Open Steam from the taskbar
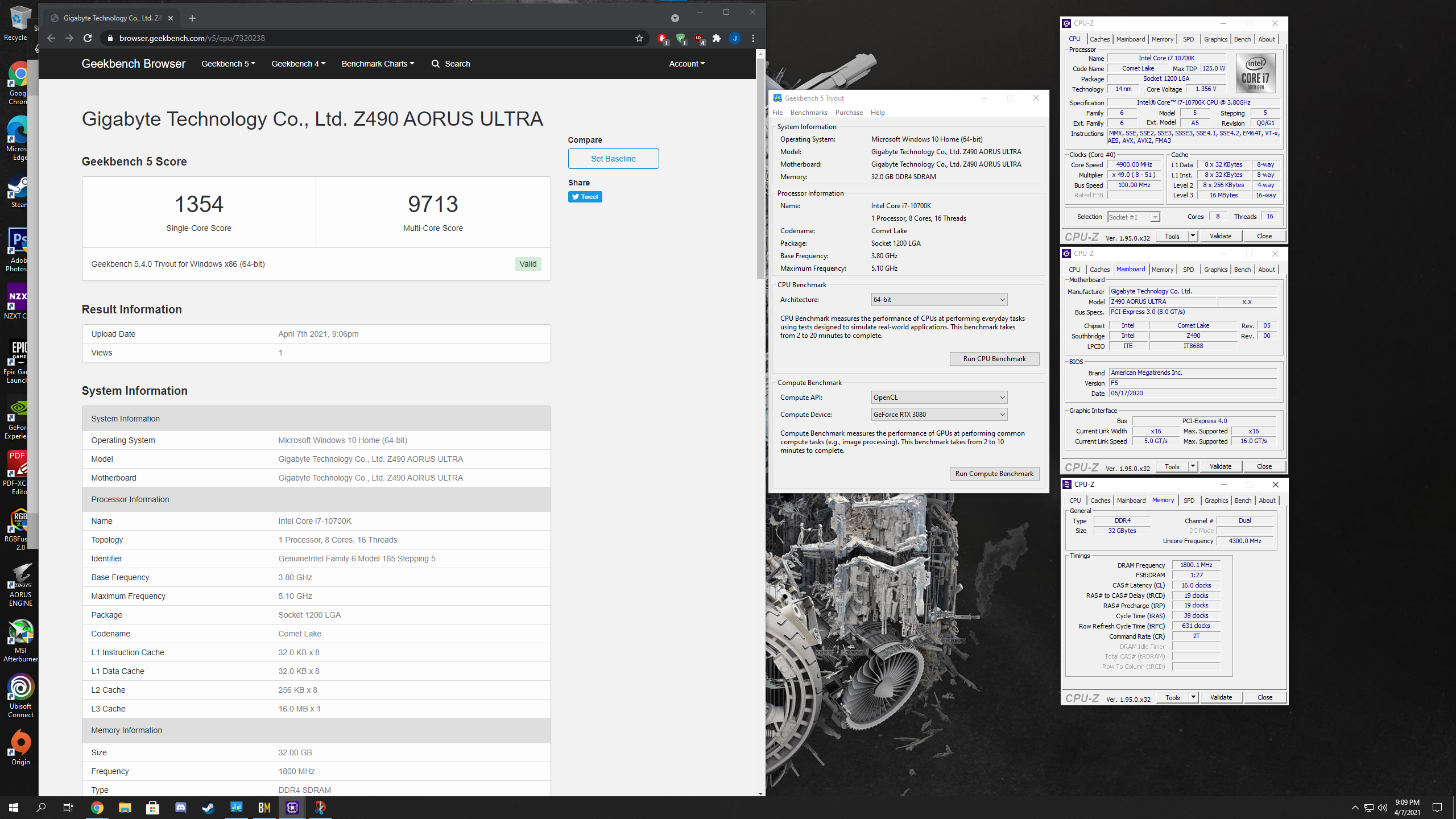Image resolution: width=1456 pixels, height=819 pixels. tap(208, 808)
